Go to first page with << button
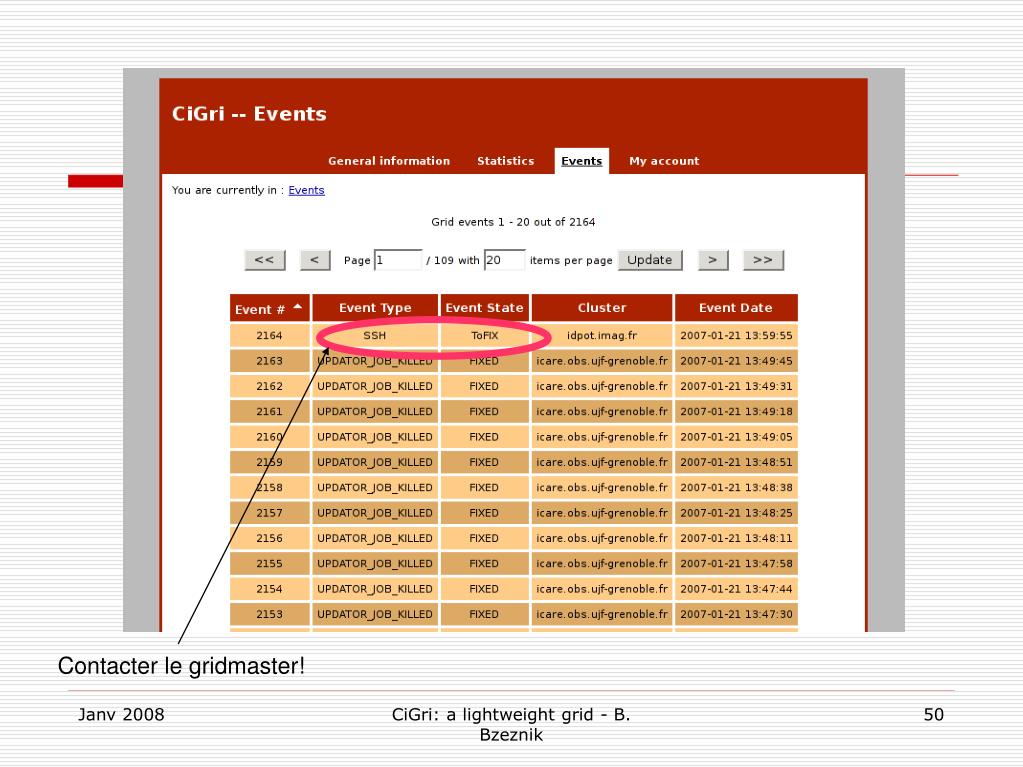This screenshot has height=767, width=1023. 264,260
